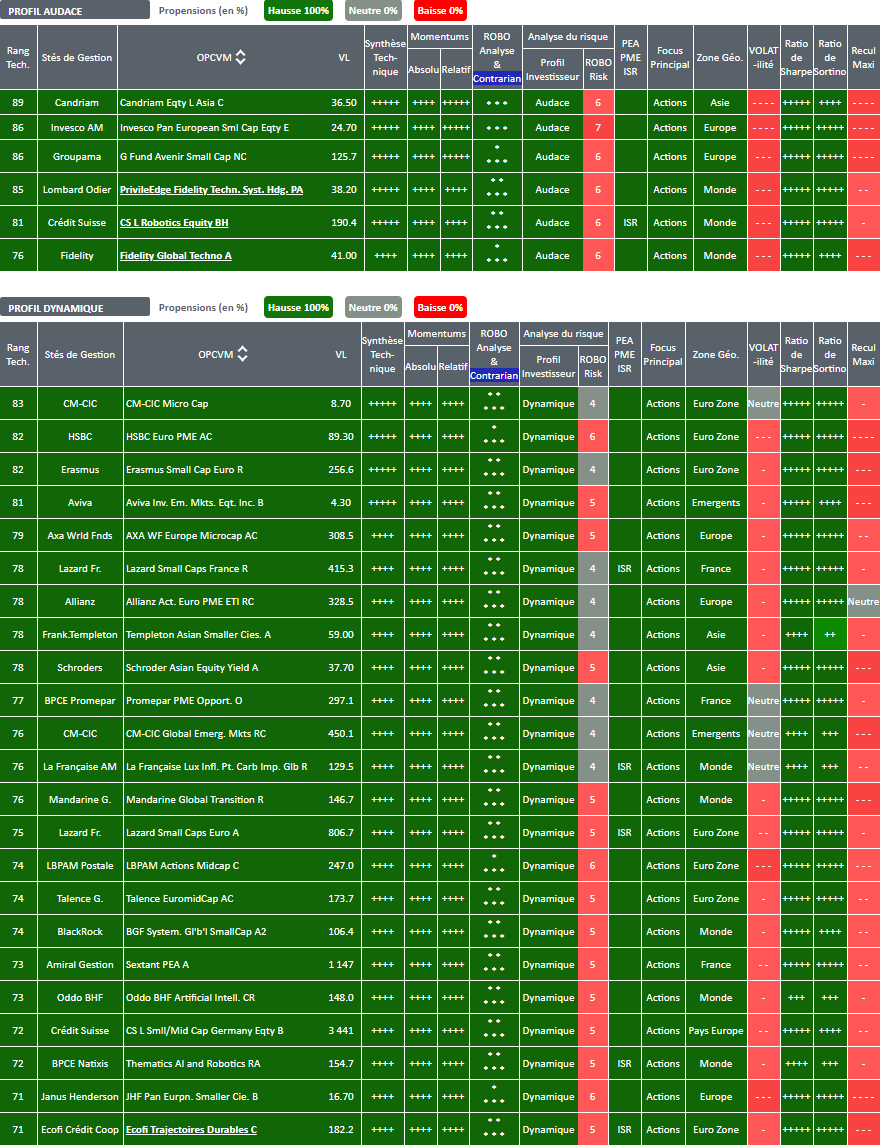Viewport: 880px width, 1147px height.
Task: Click Contrarian label in Profil Audace header
Action: (x=497, y=78)
